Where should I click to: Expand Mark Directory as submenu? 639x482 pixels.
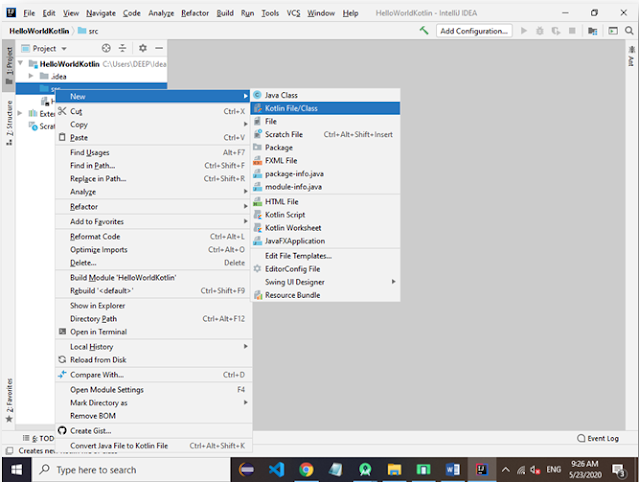pos(153,403)
